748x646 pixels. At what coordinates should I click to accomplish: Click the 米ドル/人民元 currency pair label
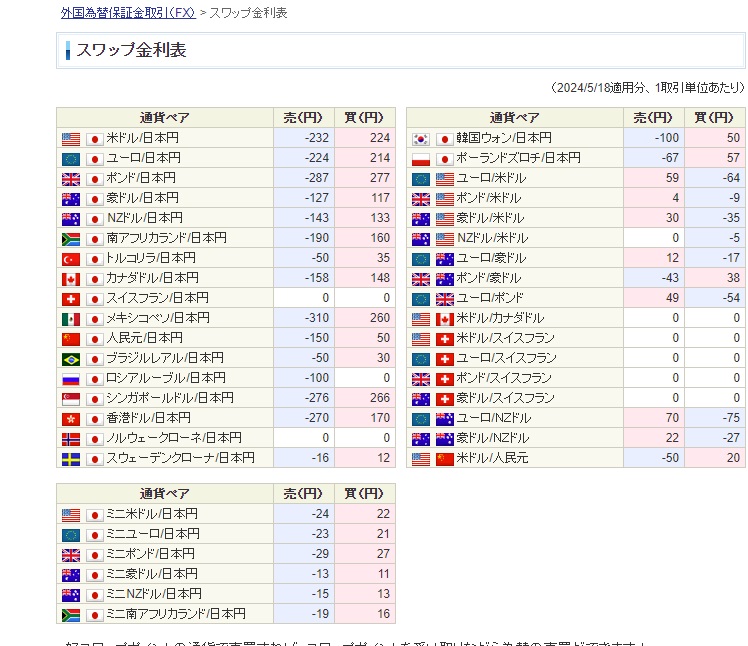[x=492, y=458]
